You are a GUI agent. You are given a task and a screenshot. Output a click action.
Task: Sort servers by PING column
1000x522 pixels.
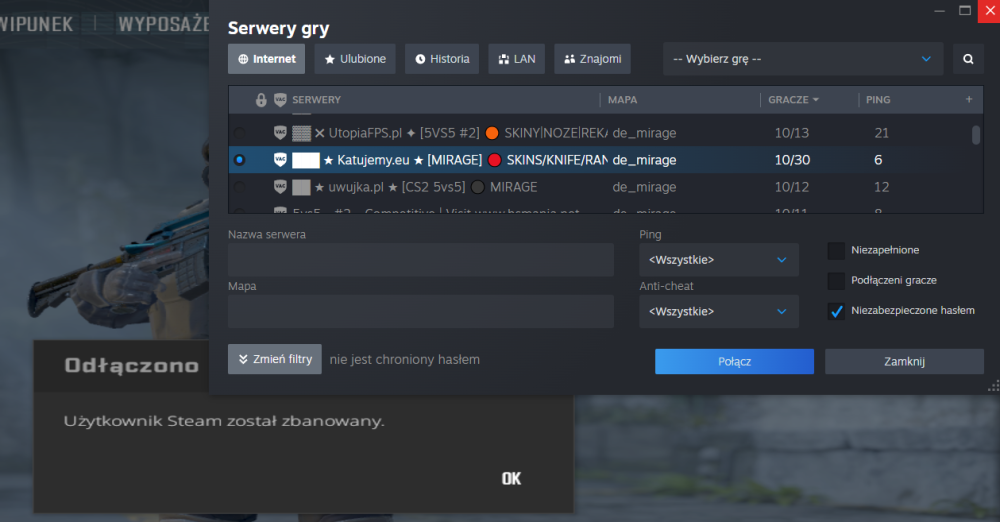tap(878, 100)
